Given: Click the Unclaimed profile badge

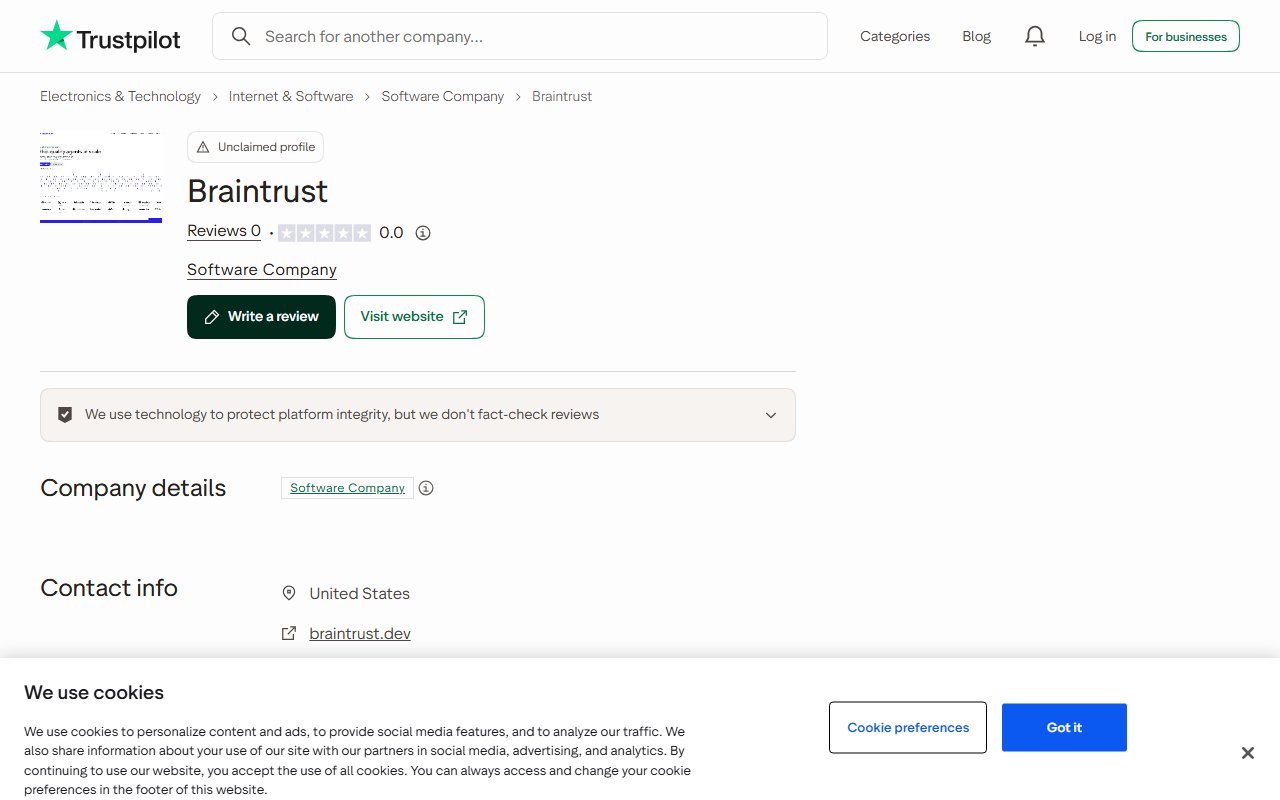Looking at the screenshot, I should [x=255, y=147].
